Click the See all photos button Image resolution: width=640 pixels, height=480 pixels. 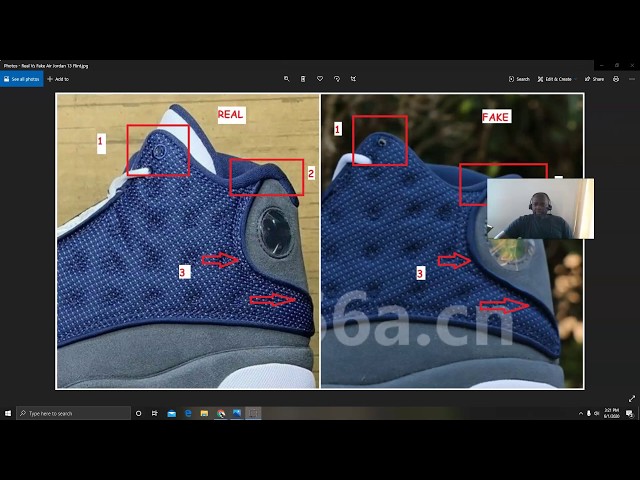22,79
